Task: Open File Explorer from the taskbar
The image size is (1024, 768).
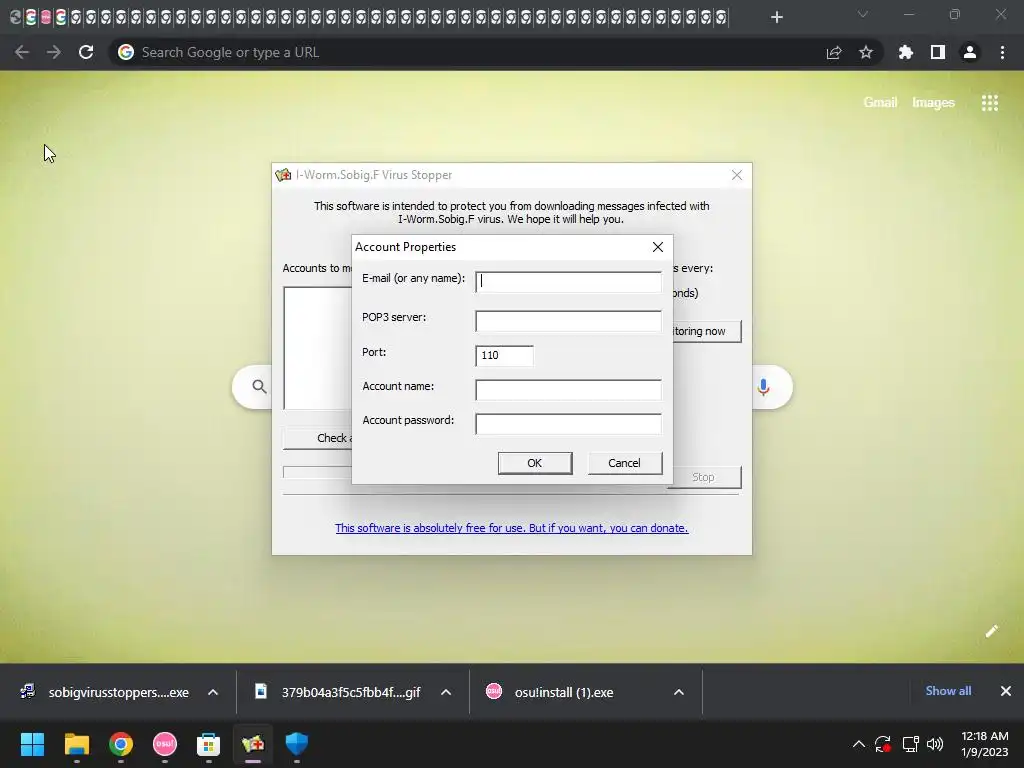Action: tap(76, 744)
